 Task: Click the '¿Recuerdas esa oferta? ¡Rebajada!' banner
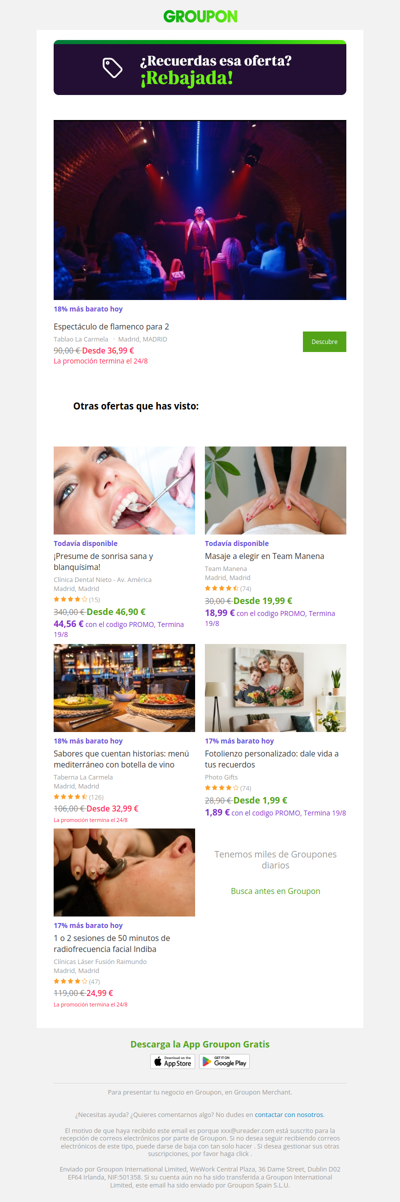(200, 68)
